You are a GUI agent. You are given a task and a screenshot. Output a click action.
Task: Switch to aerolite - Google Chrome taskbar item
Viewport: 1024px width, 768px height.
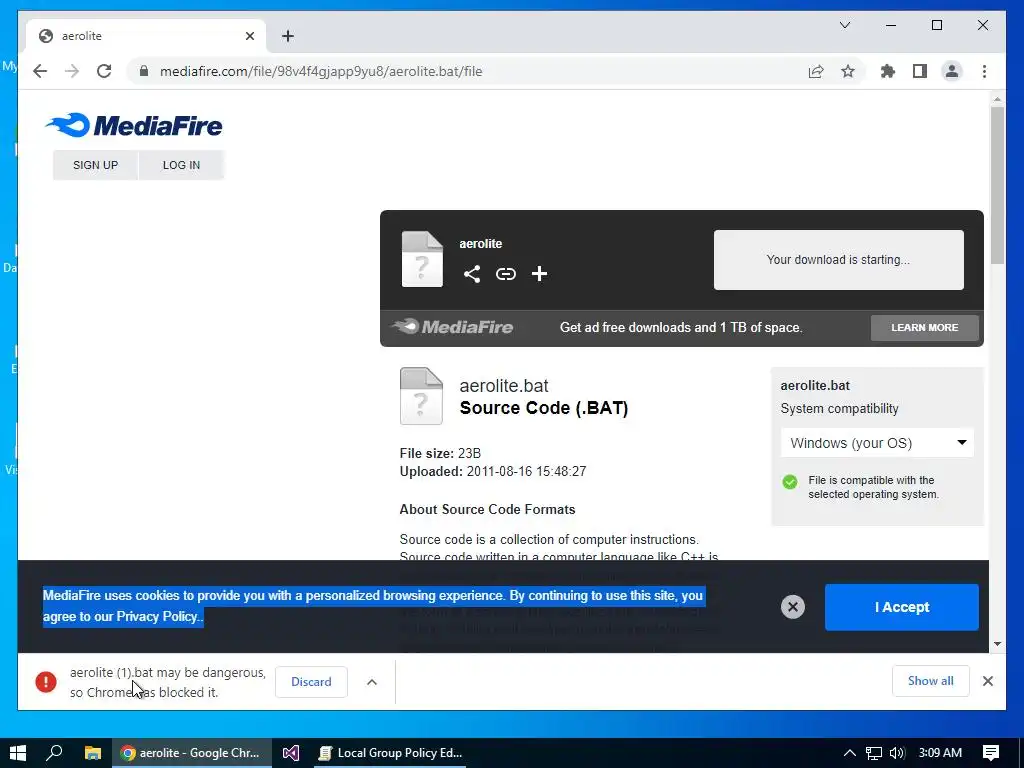point(192,752)
